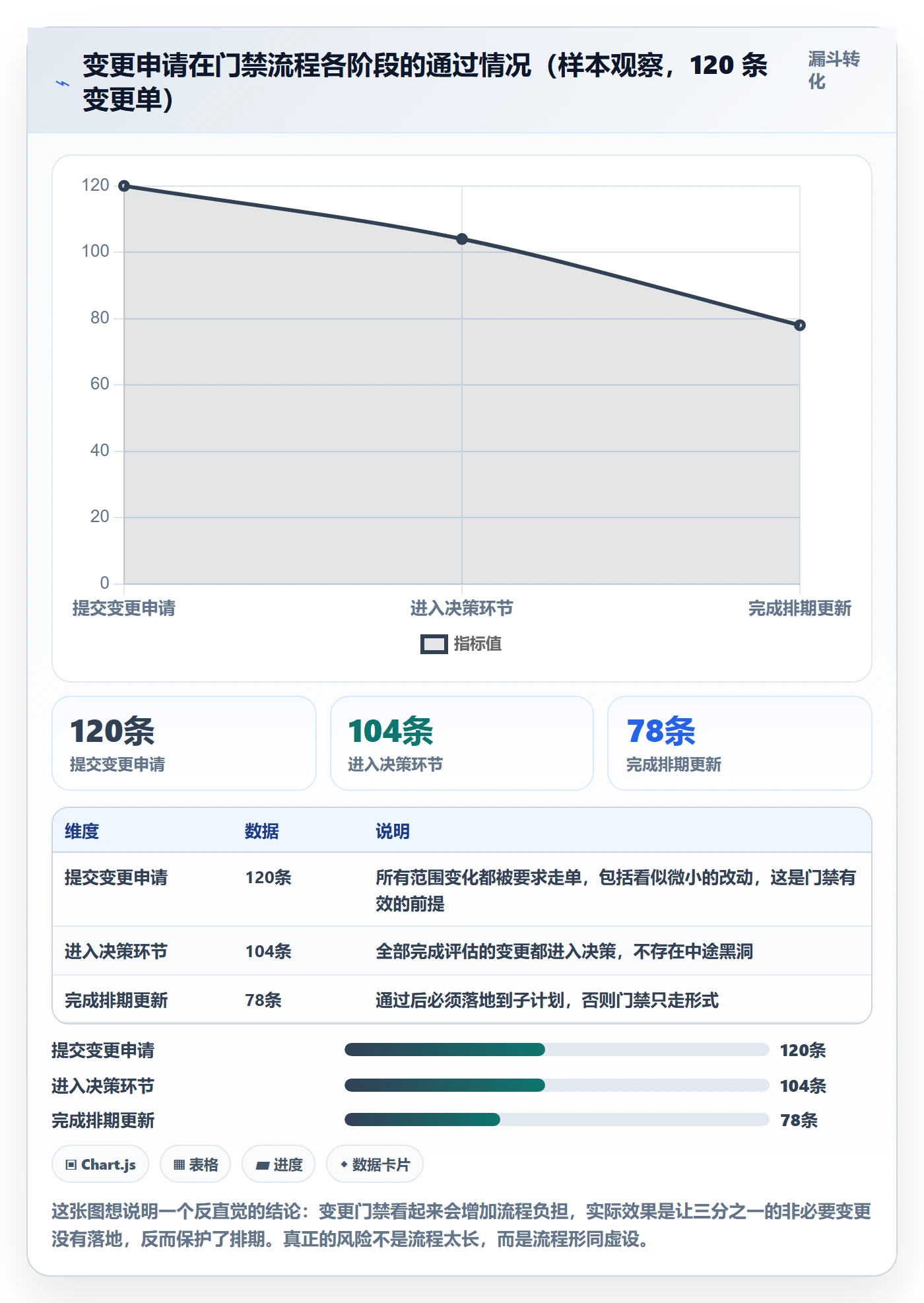Click the 漏斗转化 badge in the header
The image size is (924, 1303).
coord(834,71)
